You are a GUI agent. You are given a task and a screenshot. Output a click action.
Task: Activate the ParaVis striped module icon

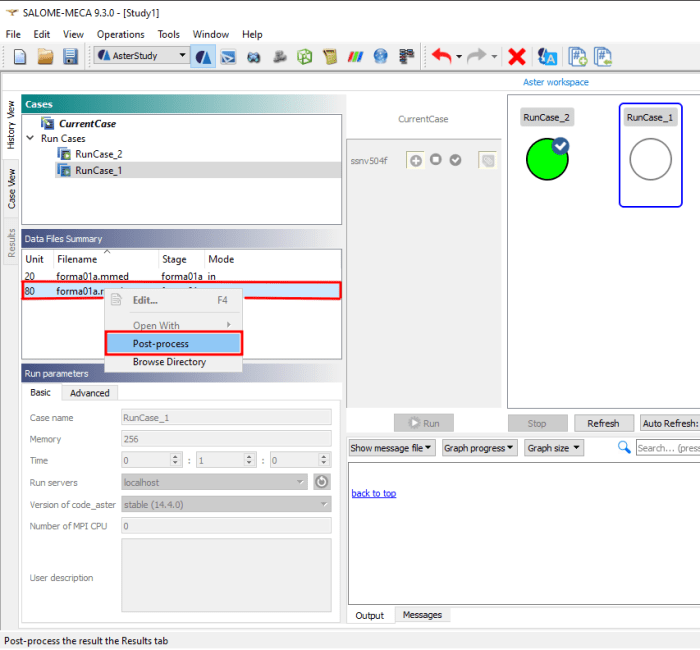coord(355,57)
